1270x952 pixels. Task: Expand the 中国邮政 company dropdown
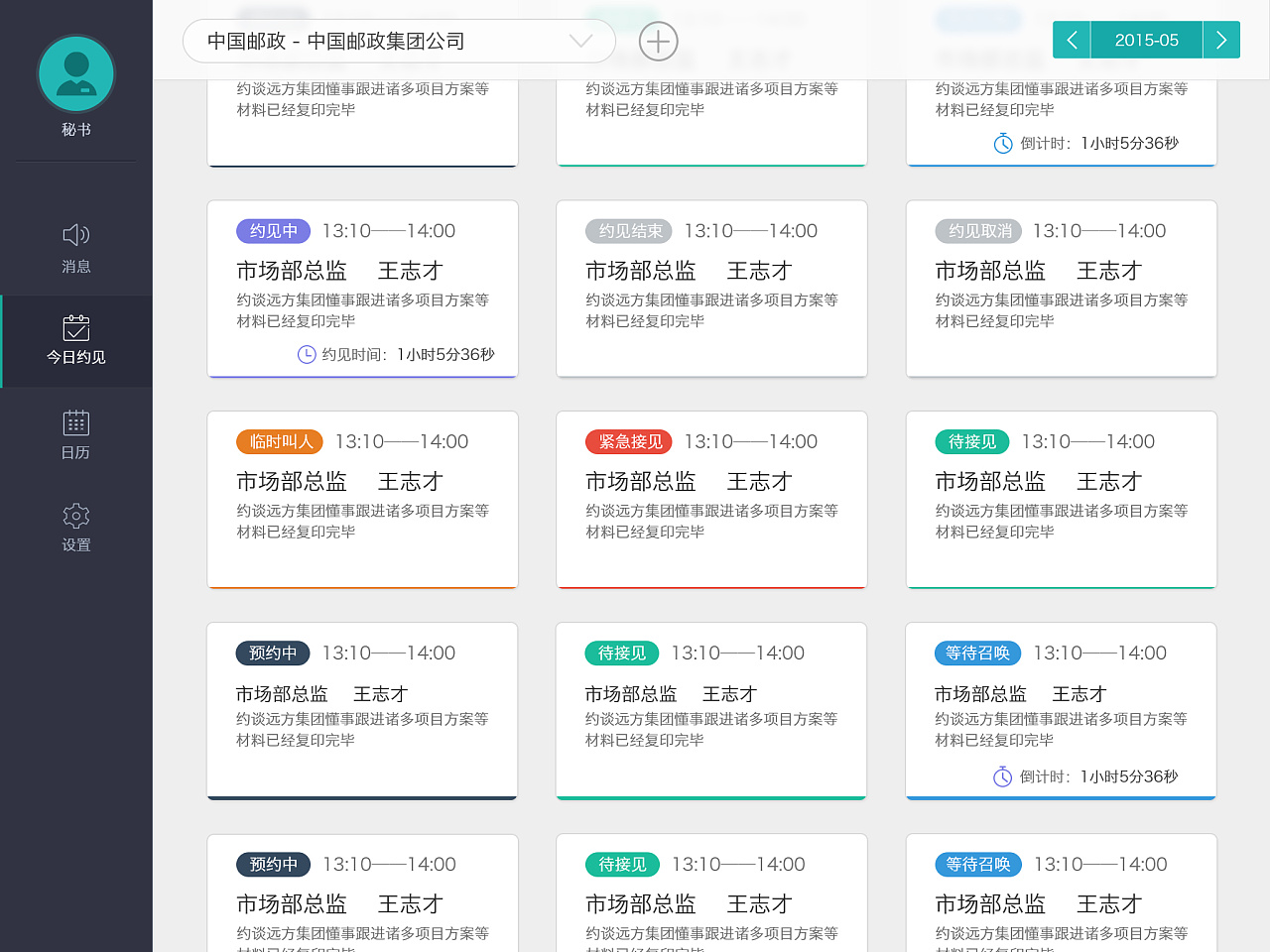(580, 41)
